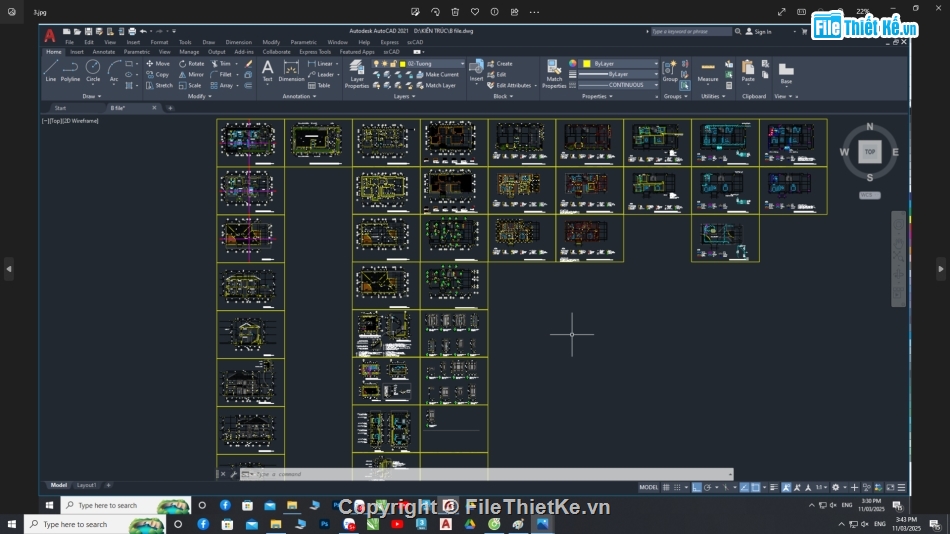Toggle the layer lock padlock icon

pos(393,64)
